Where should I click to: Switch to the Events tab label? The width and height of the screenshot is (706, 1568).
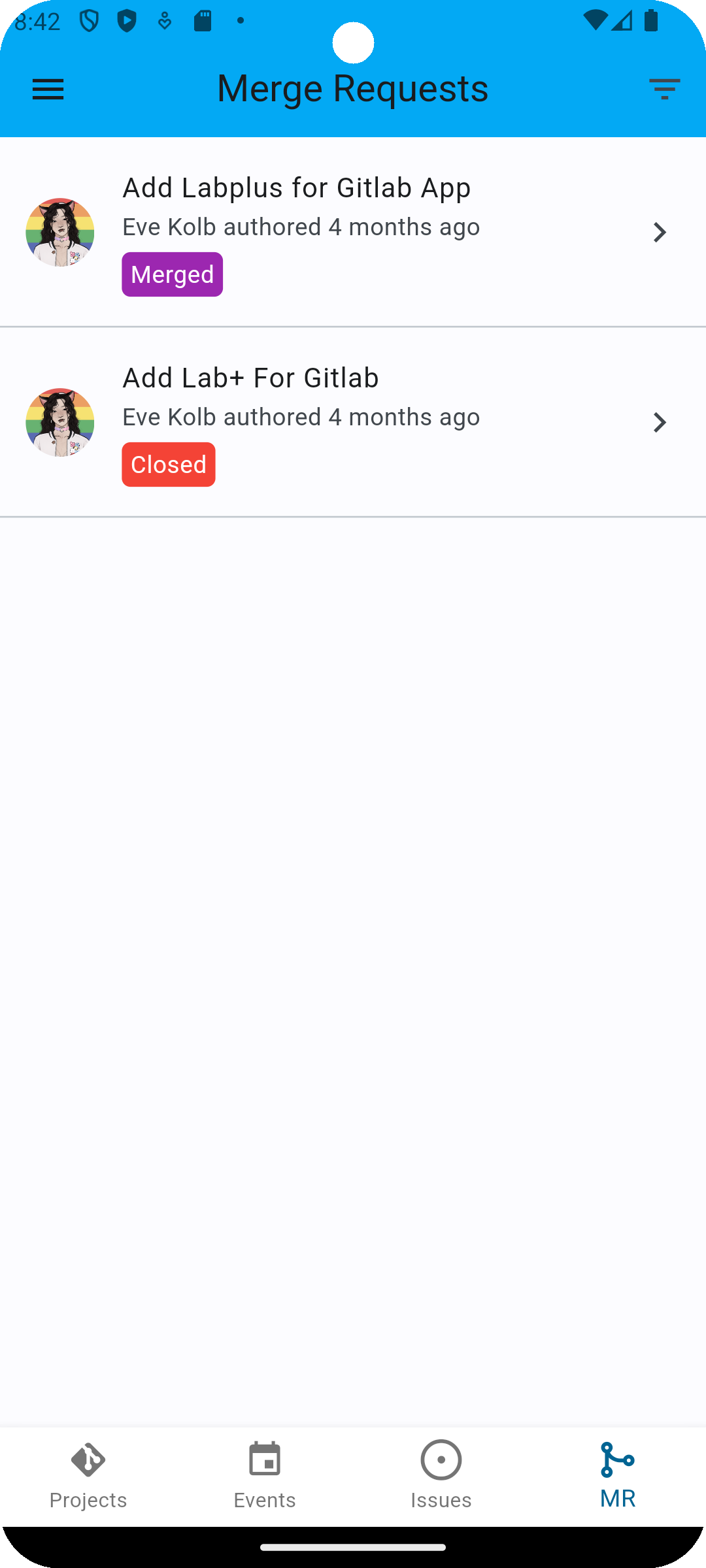pos(265,1500)
